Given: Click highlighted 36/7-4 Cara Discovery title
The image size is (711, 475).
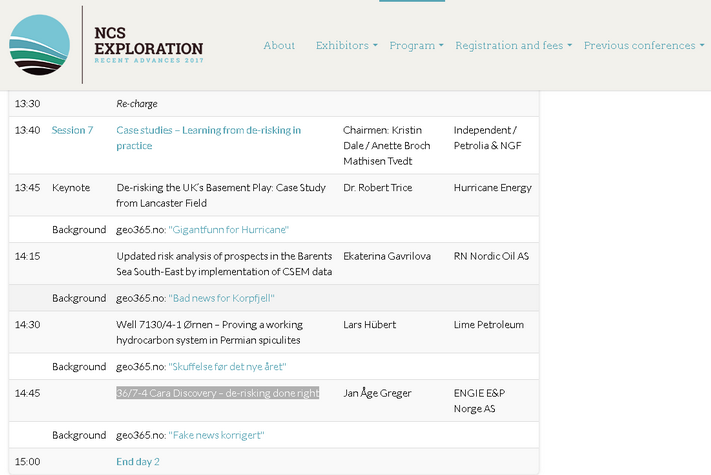Looking at the screenshot, I should (218, 393).
